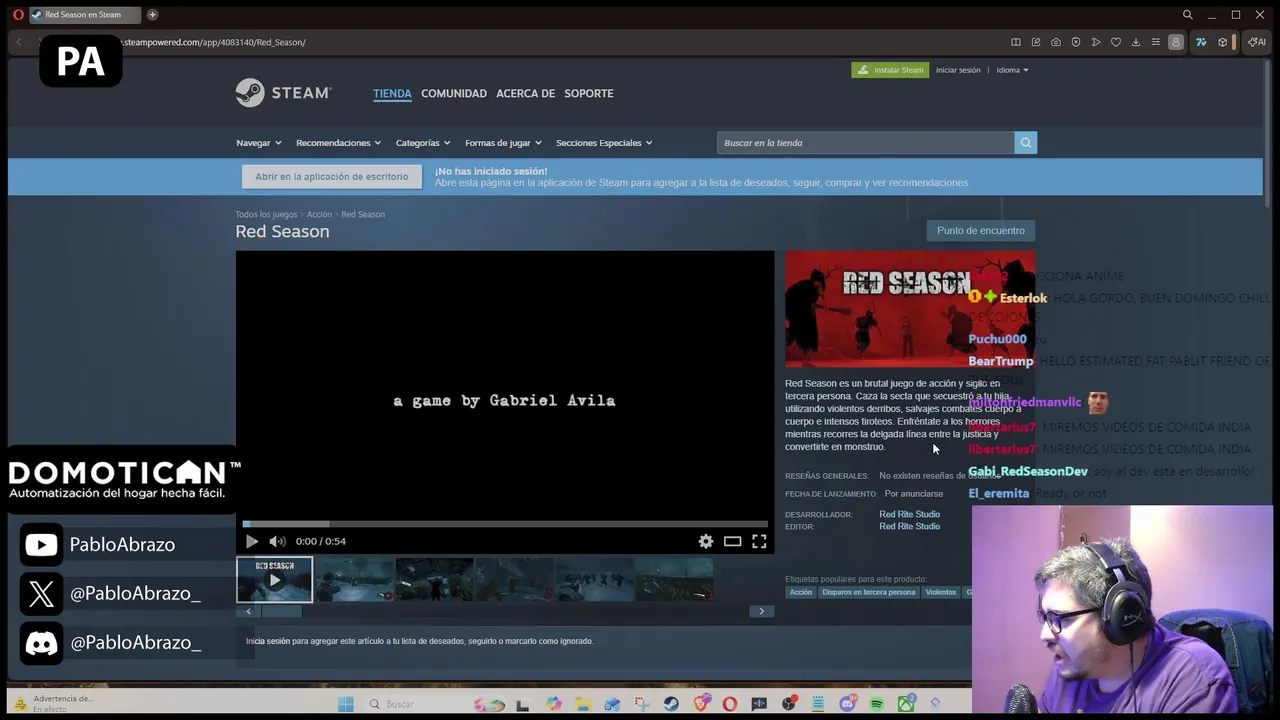Viewport: 1280px width, 720px height.
Task: Open a new tab with plus button
Action: point(152,15)
